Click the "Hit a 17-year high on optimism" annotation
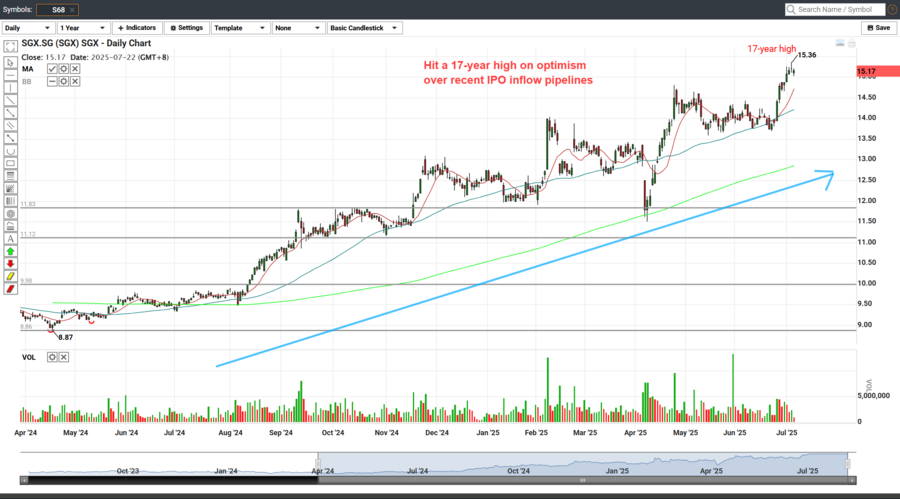Image resolution: width=900 pixels, height=499 pixels. point(505,65)
